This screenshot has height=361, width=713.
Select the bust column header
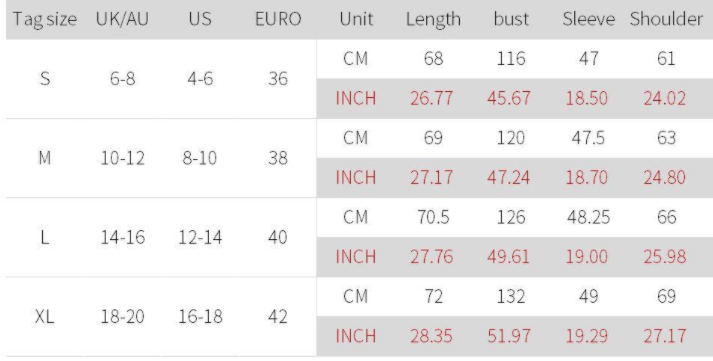[511, 19]
